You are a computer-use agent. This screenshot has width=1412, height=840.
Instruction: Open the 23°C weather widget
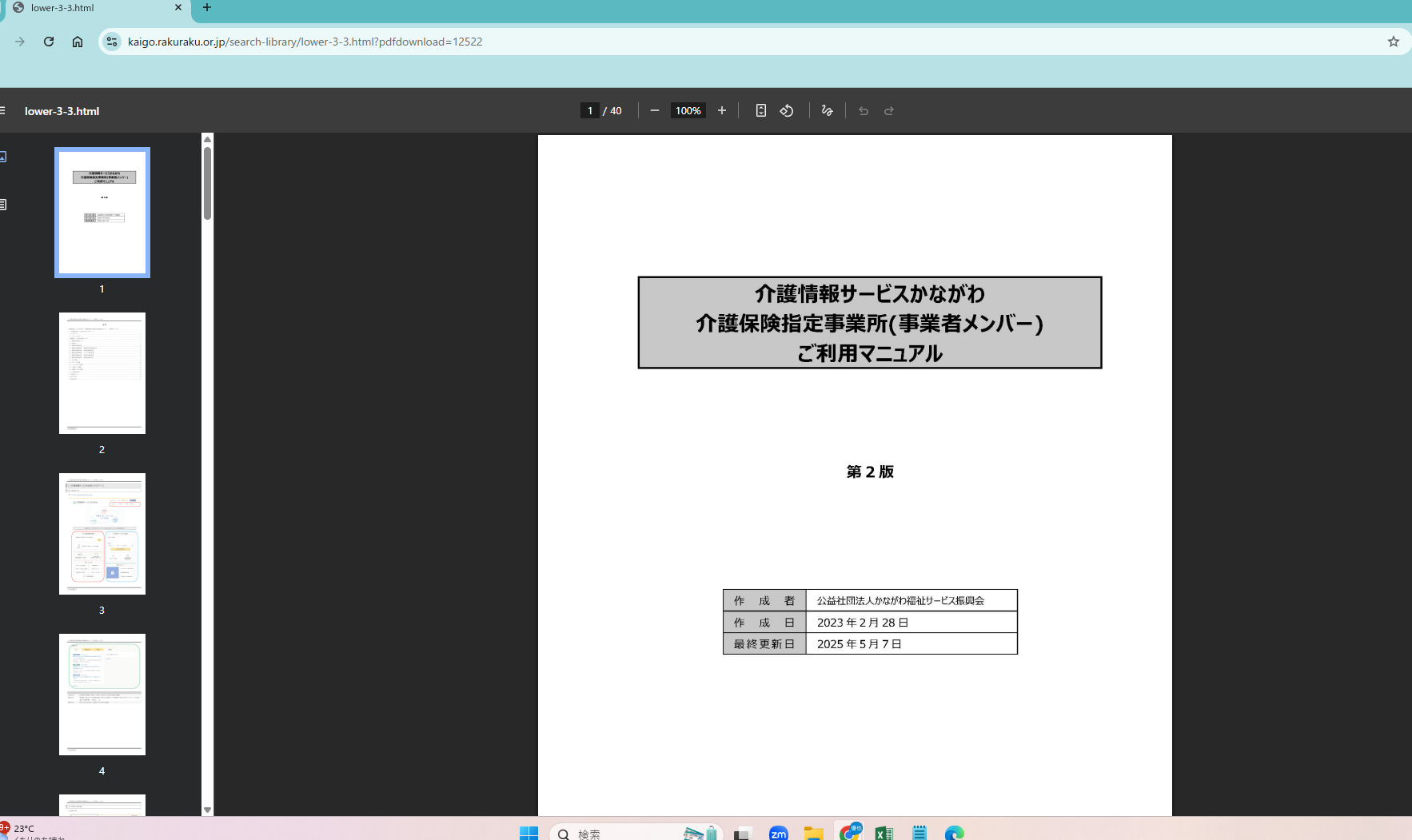32,831
